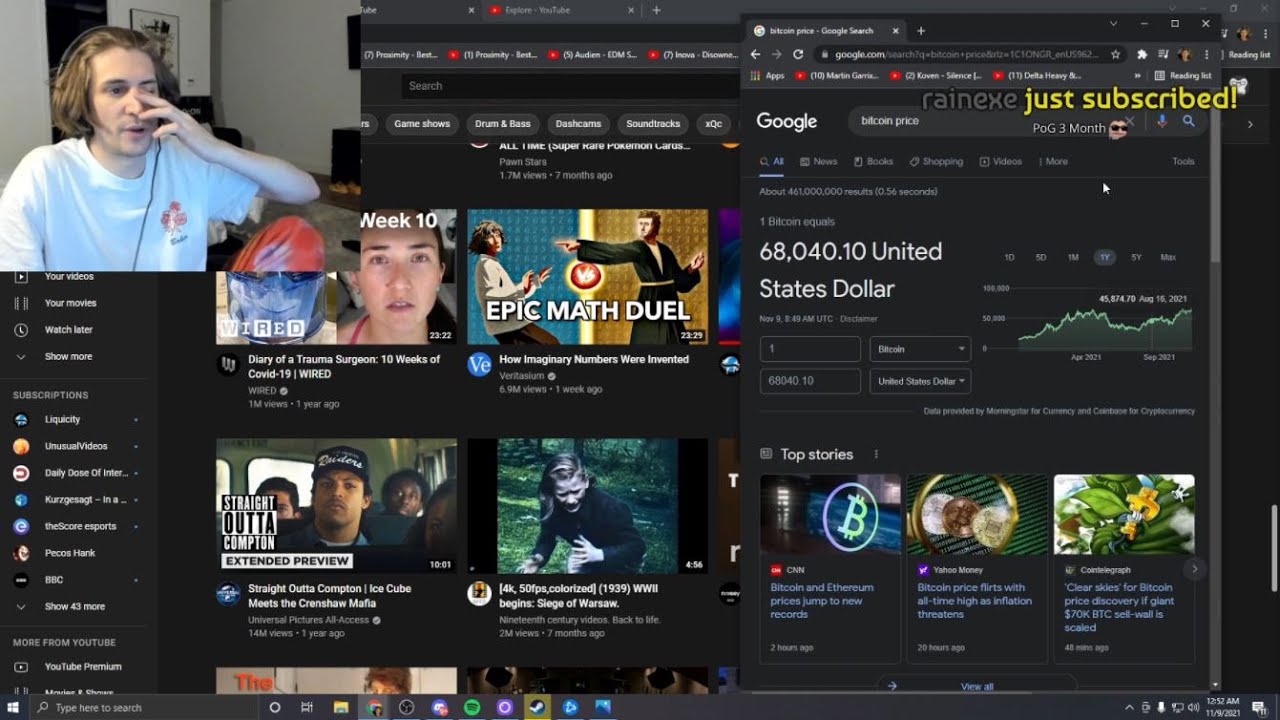Open the Chrome Extensions puzzle icon
This screenshot has width=1280, height=720.
tap(1142, 54)
